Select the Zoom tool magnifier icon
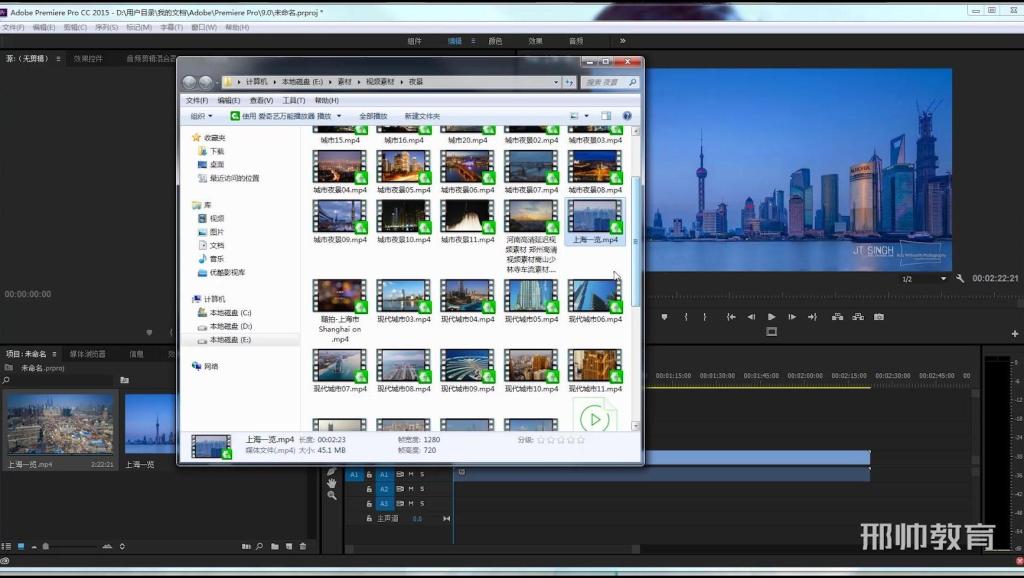 (x=332, y=496)
